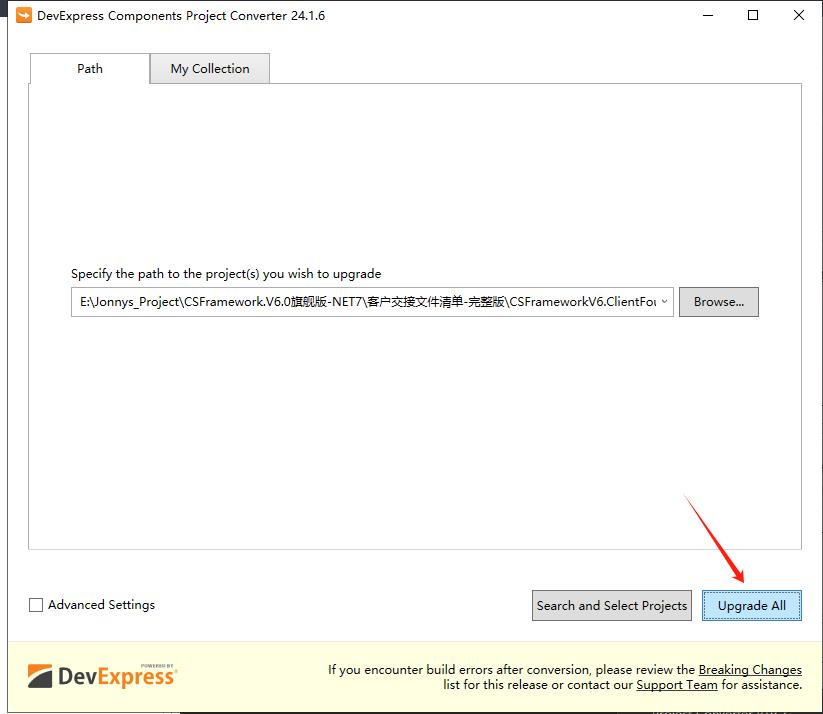This screenshot has width=823, height=714.
Task: Enable the Advanced Settings checkbox
Action: point(36,605)
